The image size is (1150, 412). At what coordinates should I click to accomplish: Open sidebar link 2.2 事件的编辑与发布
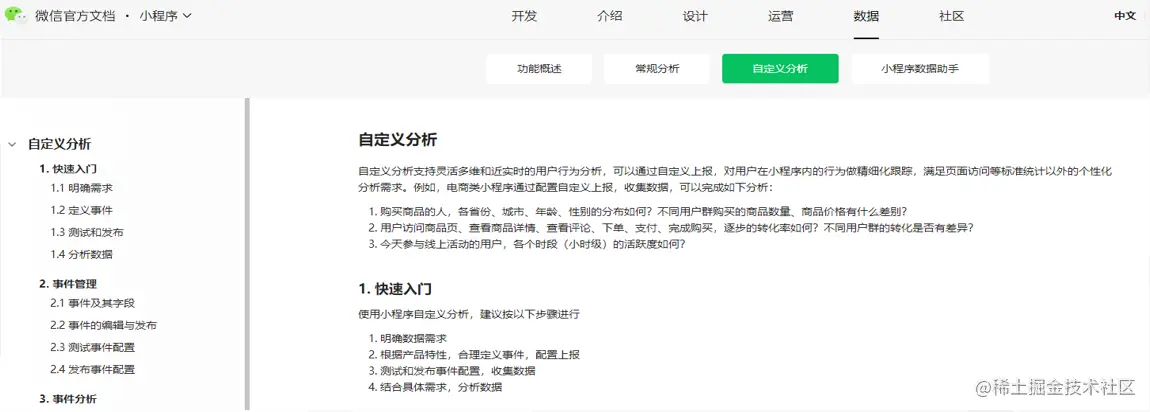point(103,325)
